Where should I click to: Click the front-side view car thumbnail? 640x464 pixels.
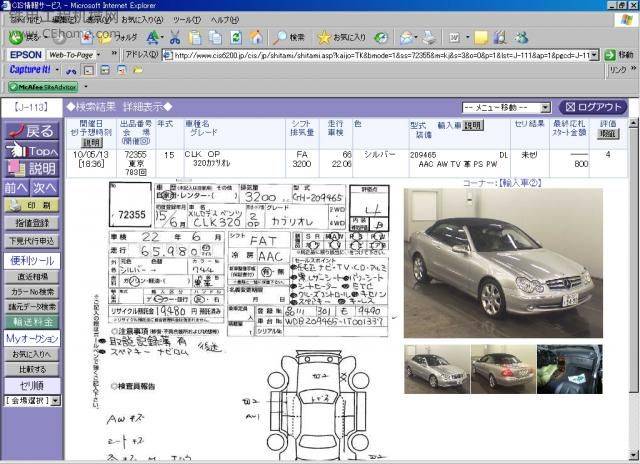click(x=437, y=369)
